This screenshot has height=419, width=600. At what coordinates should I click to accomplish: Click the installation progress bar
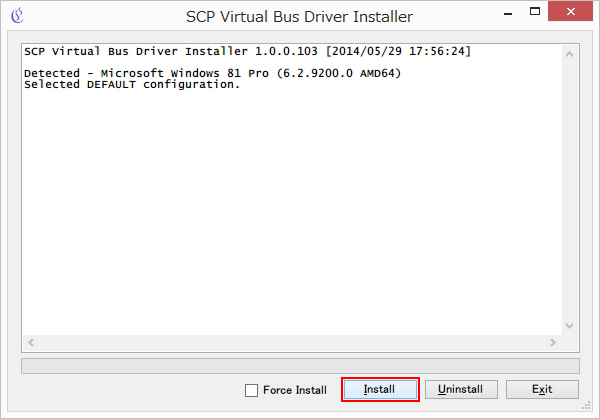click(300, 366)
